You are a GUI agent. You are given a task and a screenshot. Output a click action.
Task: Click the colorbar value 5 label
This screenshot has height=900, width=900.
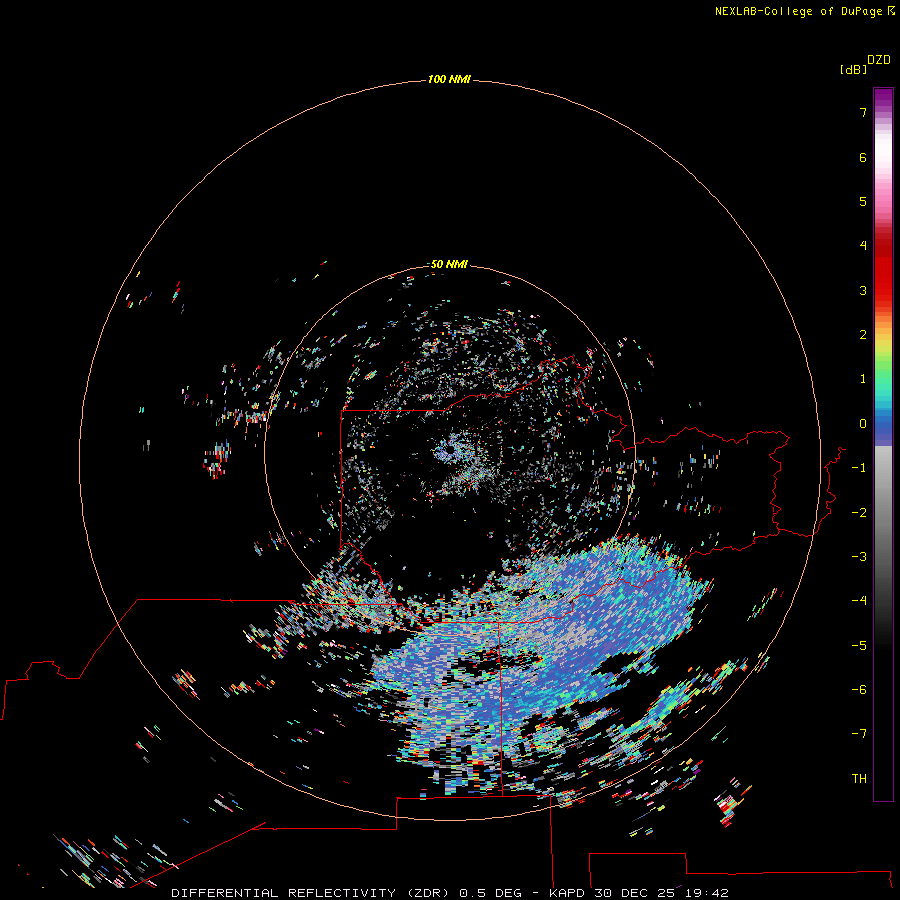coord(863,201)
